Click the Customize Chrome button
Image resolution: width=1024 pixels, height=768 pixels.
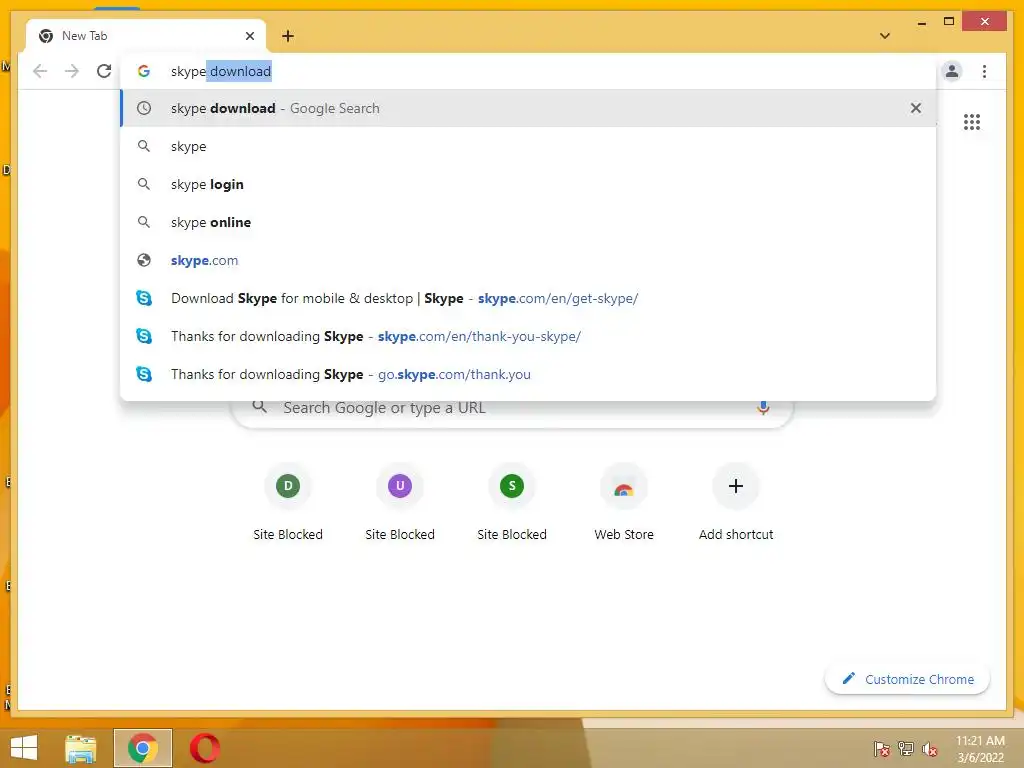[x=907, y=679]
